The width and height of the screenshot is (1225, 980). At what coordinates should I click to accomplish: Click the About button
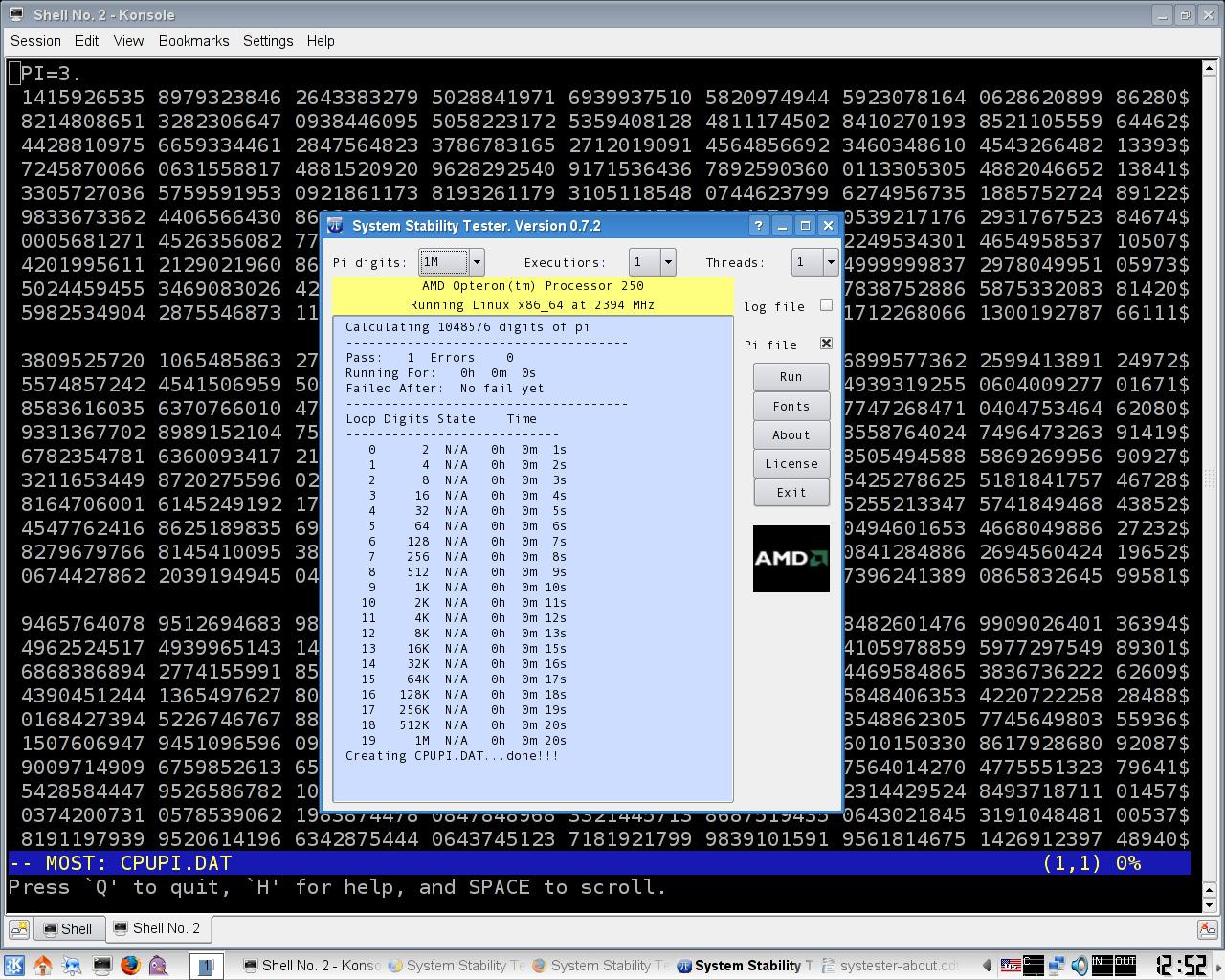point(791,434)
